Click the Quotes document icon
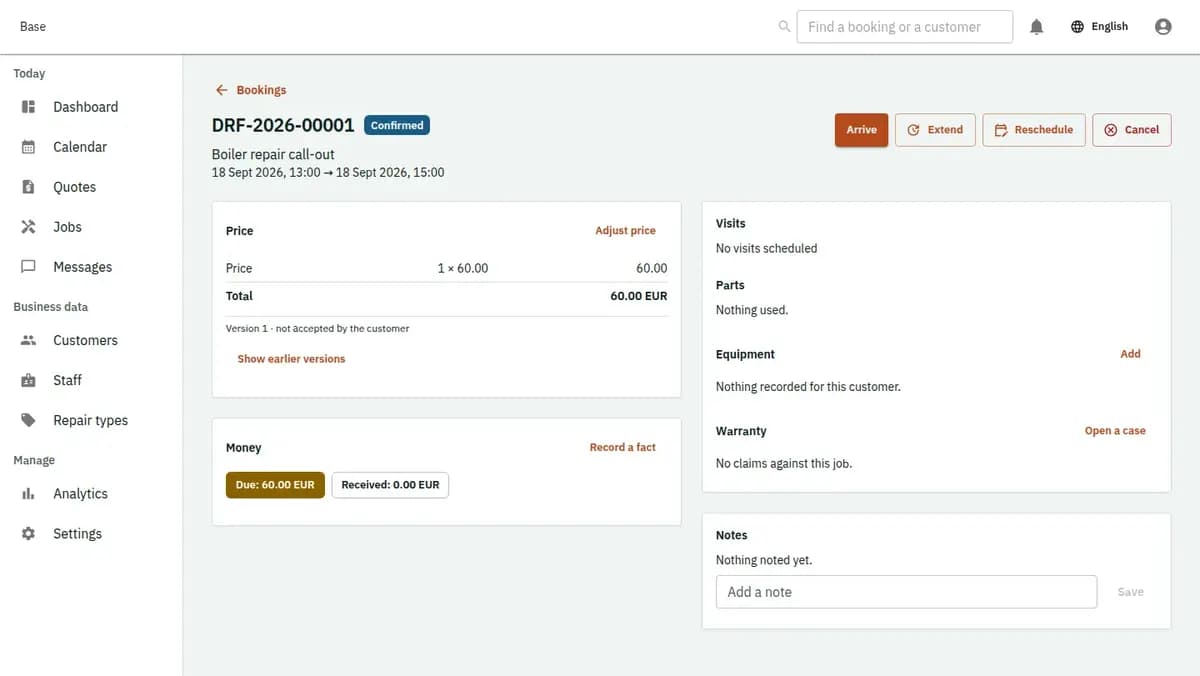 pos(29,187)
